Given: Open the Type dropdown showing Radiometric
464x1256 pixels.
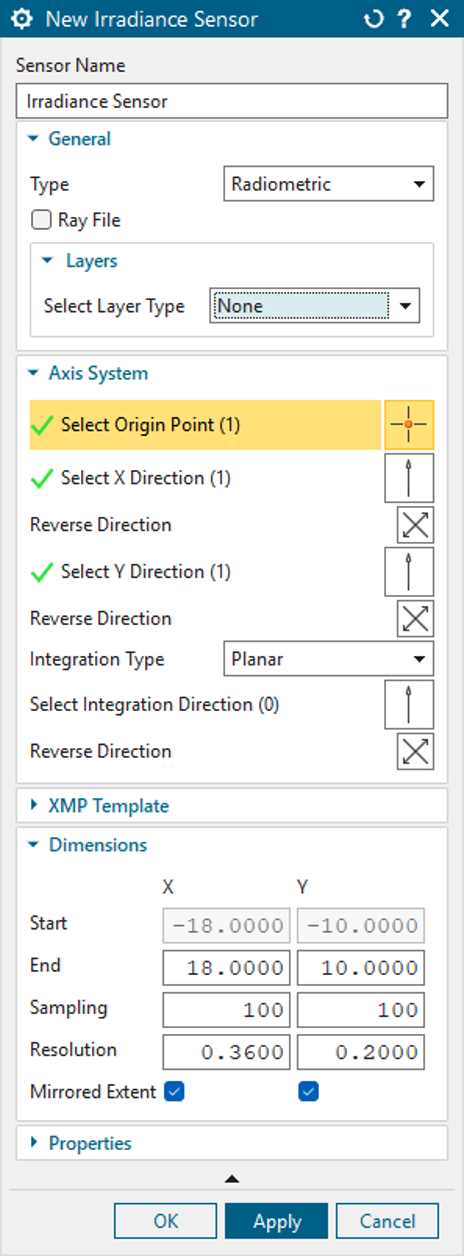Looking at the screenshot, I should click(328, 184).
